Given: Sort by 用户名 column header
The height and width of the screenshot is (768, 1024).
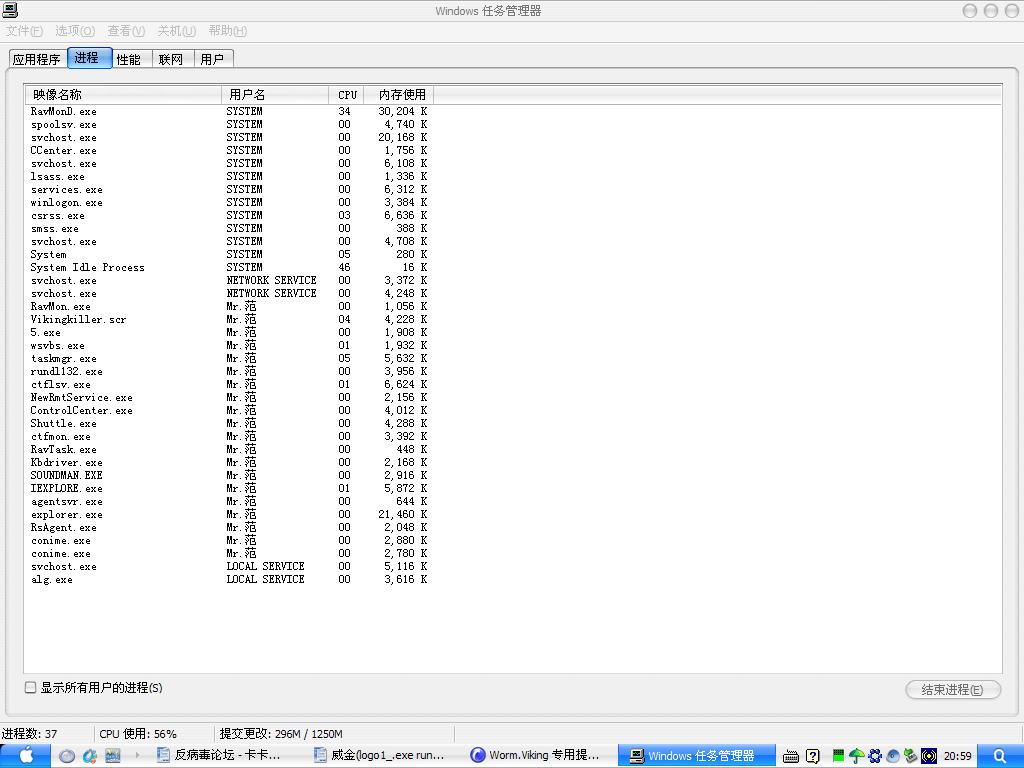Looking at the screenshot, I should pos(275,95).
